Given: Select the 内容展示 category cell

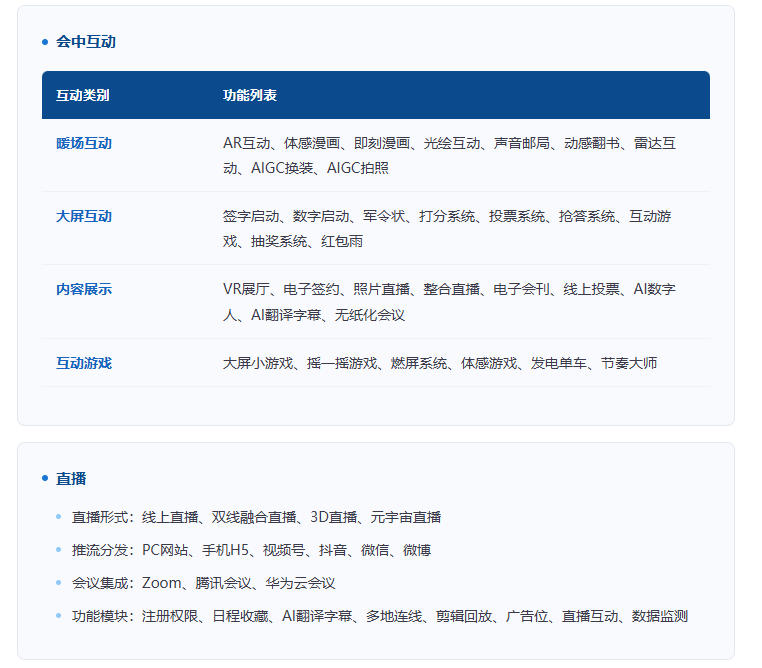Looking at the screenshot, I should pyautogui.click(x=84, y=290).
